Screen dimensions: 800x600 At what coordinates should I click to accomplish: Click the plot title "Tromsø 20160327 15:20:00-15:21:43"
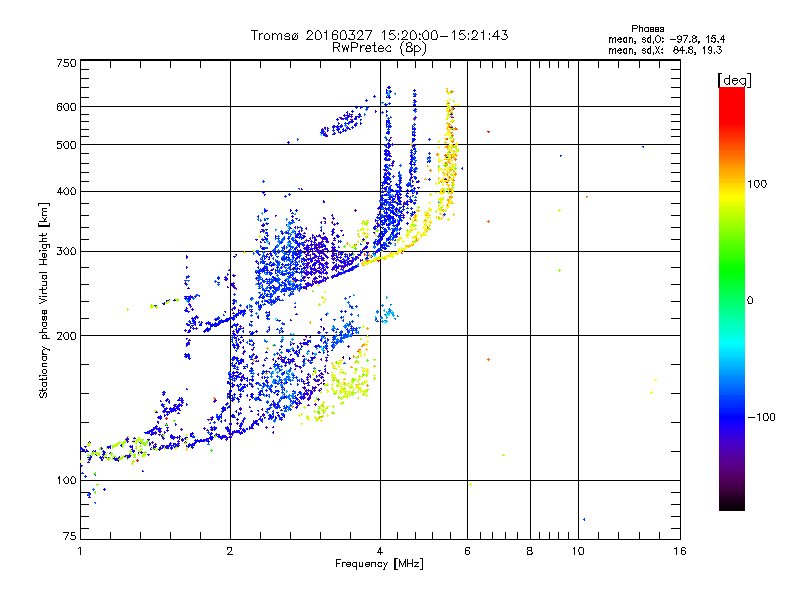pos(379,35)
